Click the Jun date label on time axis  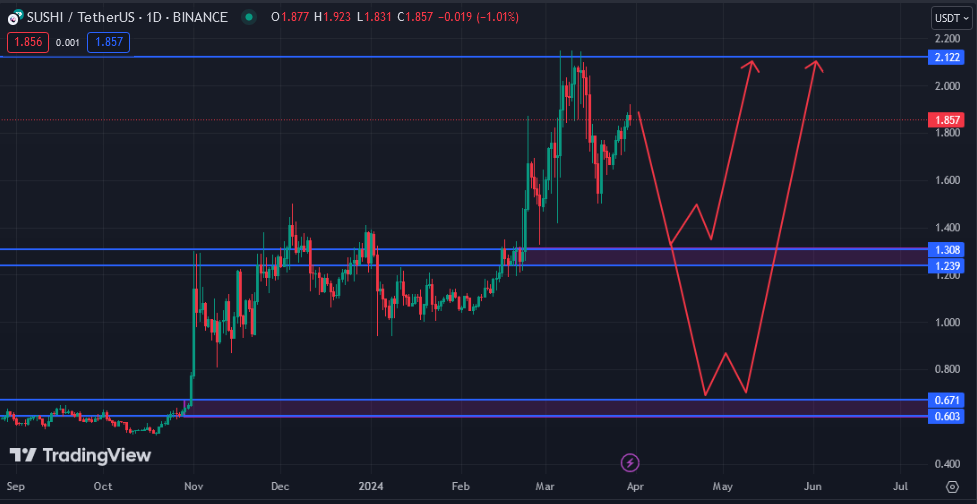tap(813, 486)
